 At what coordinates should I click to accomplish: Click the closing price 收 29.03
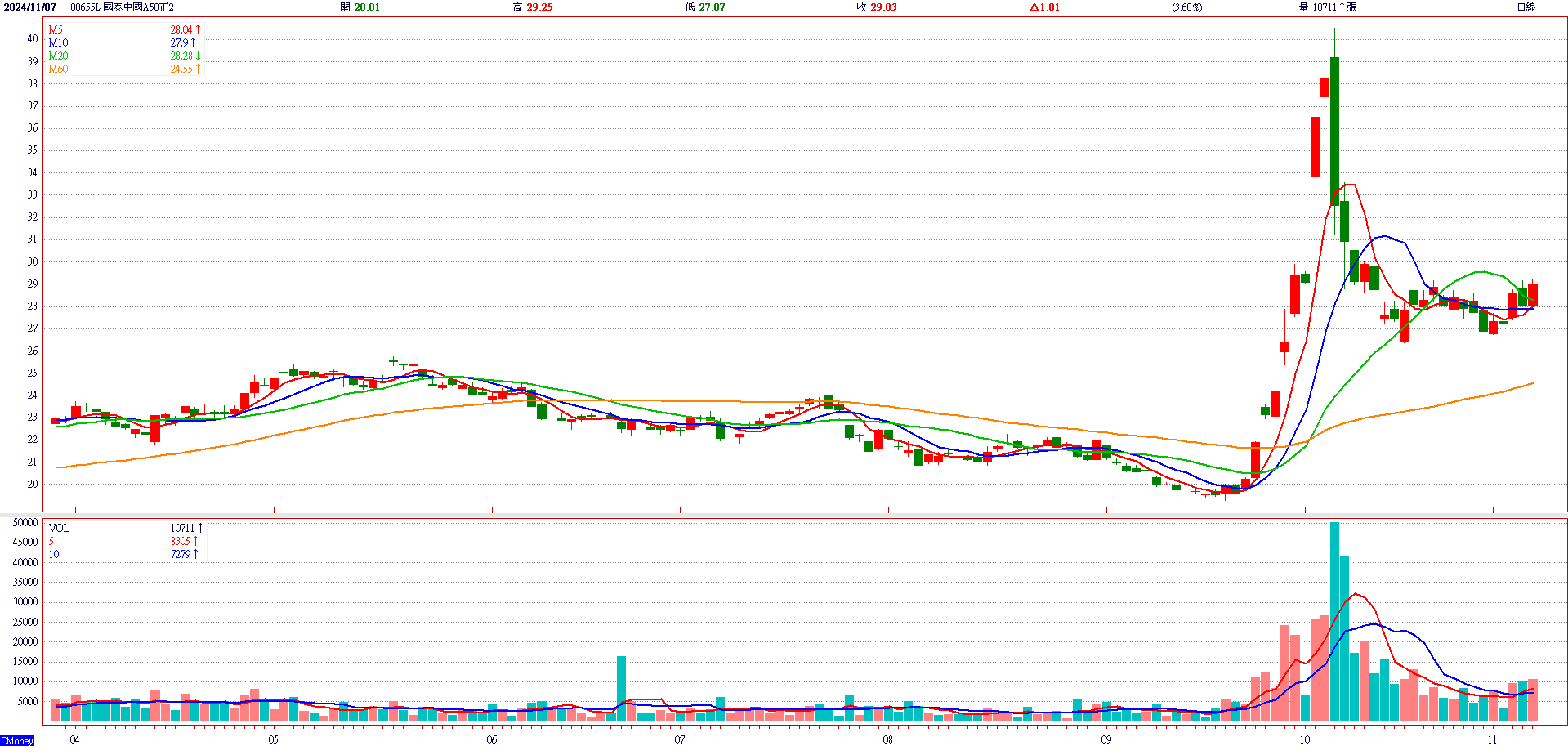876,7
